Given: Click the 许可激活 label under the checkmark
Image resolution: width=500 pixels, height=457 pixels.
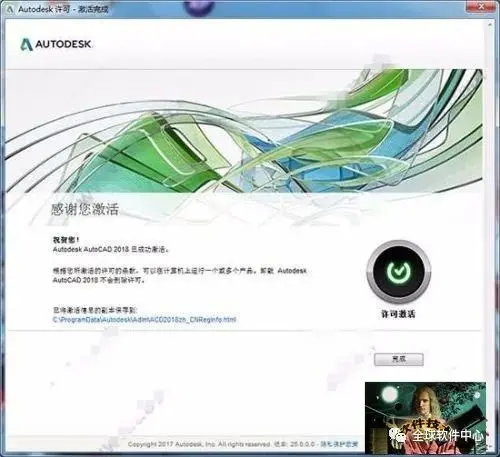Looking at the screenshot, I should pos(398,314).
